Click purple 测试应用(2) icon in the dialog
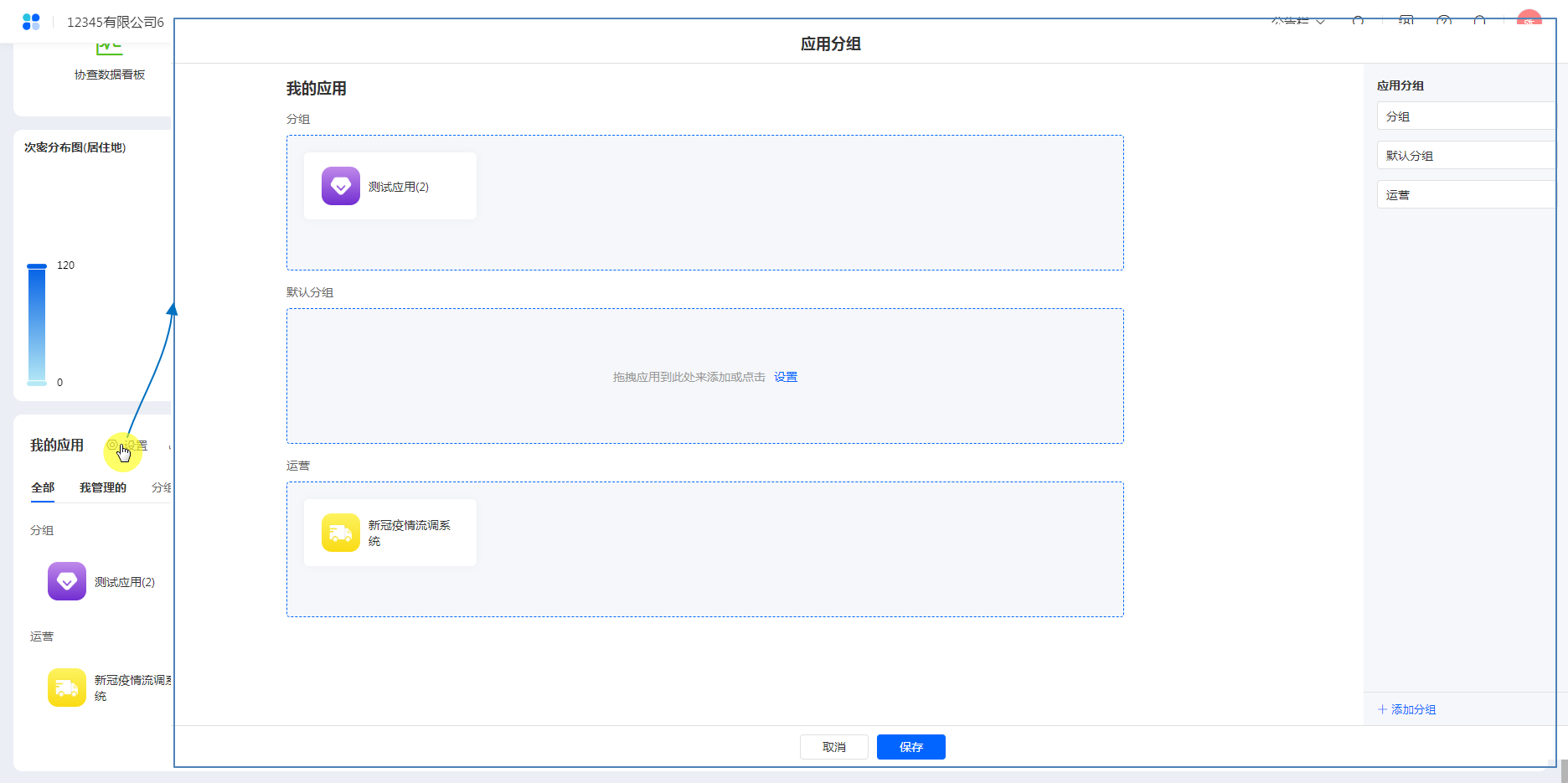The image size is (1568, 783). pos(340,186)
